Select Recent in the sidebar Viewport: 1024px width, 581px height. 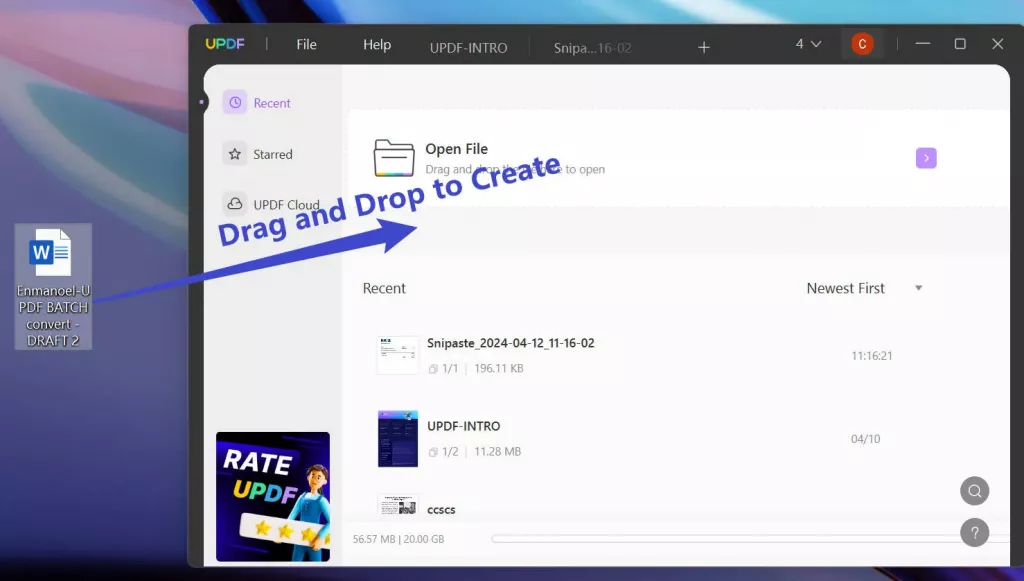click(x=257, y=102)
